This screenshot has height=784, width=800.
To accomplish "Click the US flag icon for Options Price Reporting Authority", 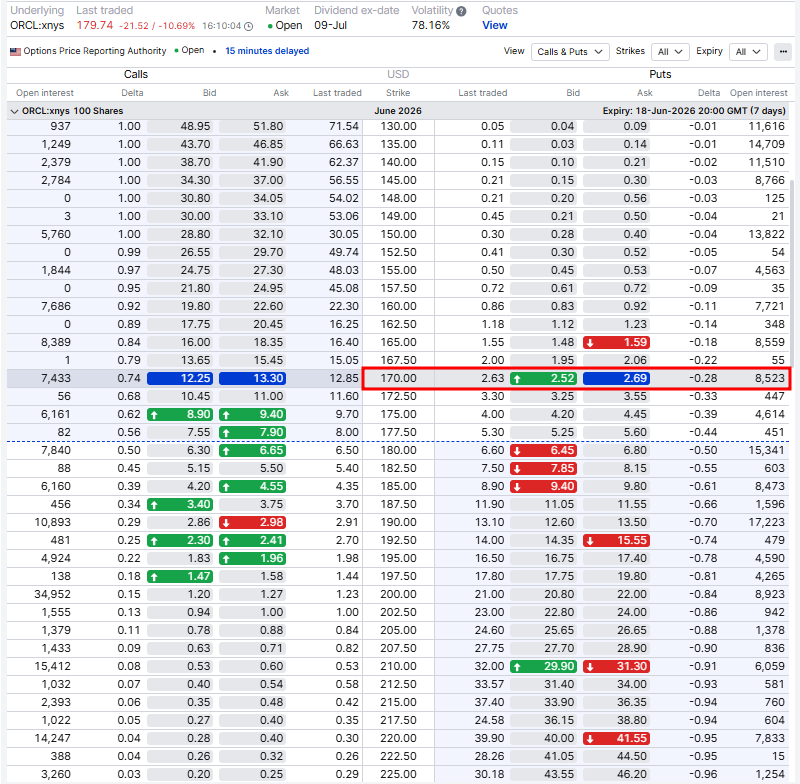I will click(x=15, y=51).
